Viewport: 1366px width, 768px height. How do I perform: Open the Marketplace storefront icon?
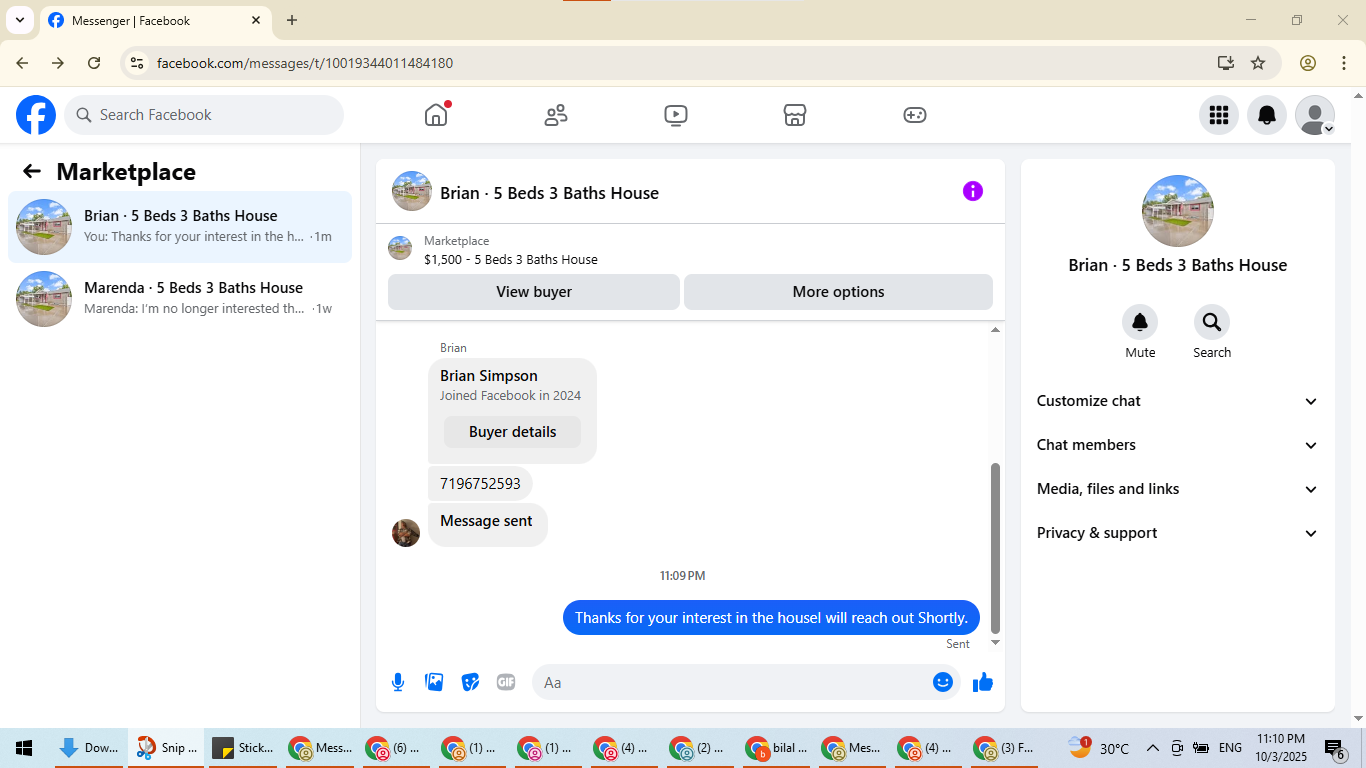point(795,115)
